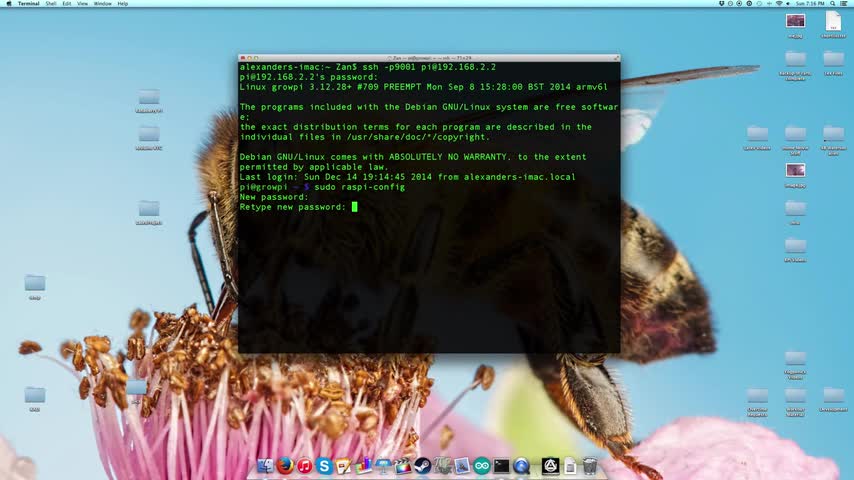Open Spotlight search
Screen dimensions: 854x480
click(833, 3)
